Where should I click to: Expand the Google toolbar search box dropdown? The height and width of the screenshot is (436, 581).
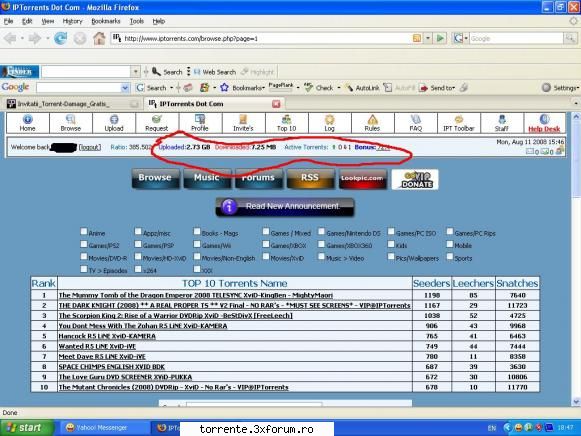tap(125, 88)
